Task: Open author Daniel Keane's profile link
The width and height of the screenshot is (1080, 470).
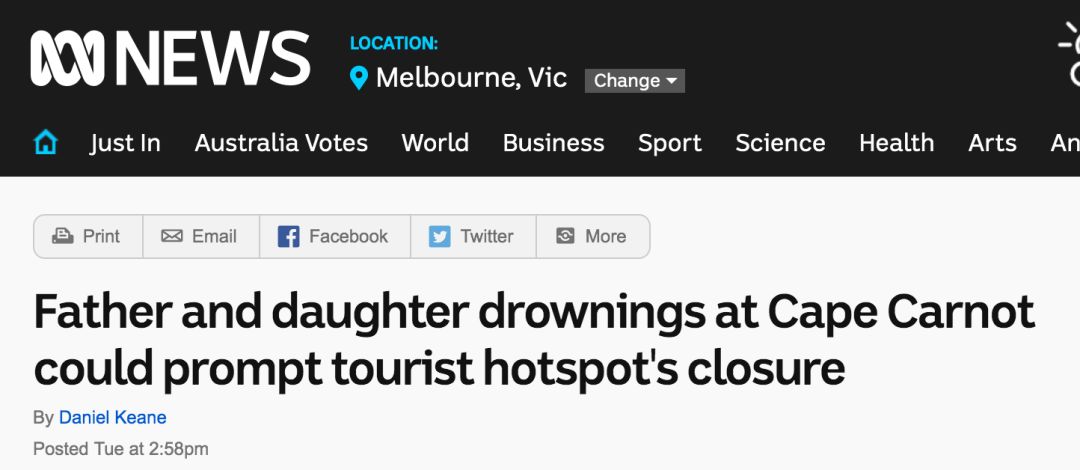Action: 113,418
